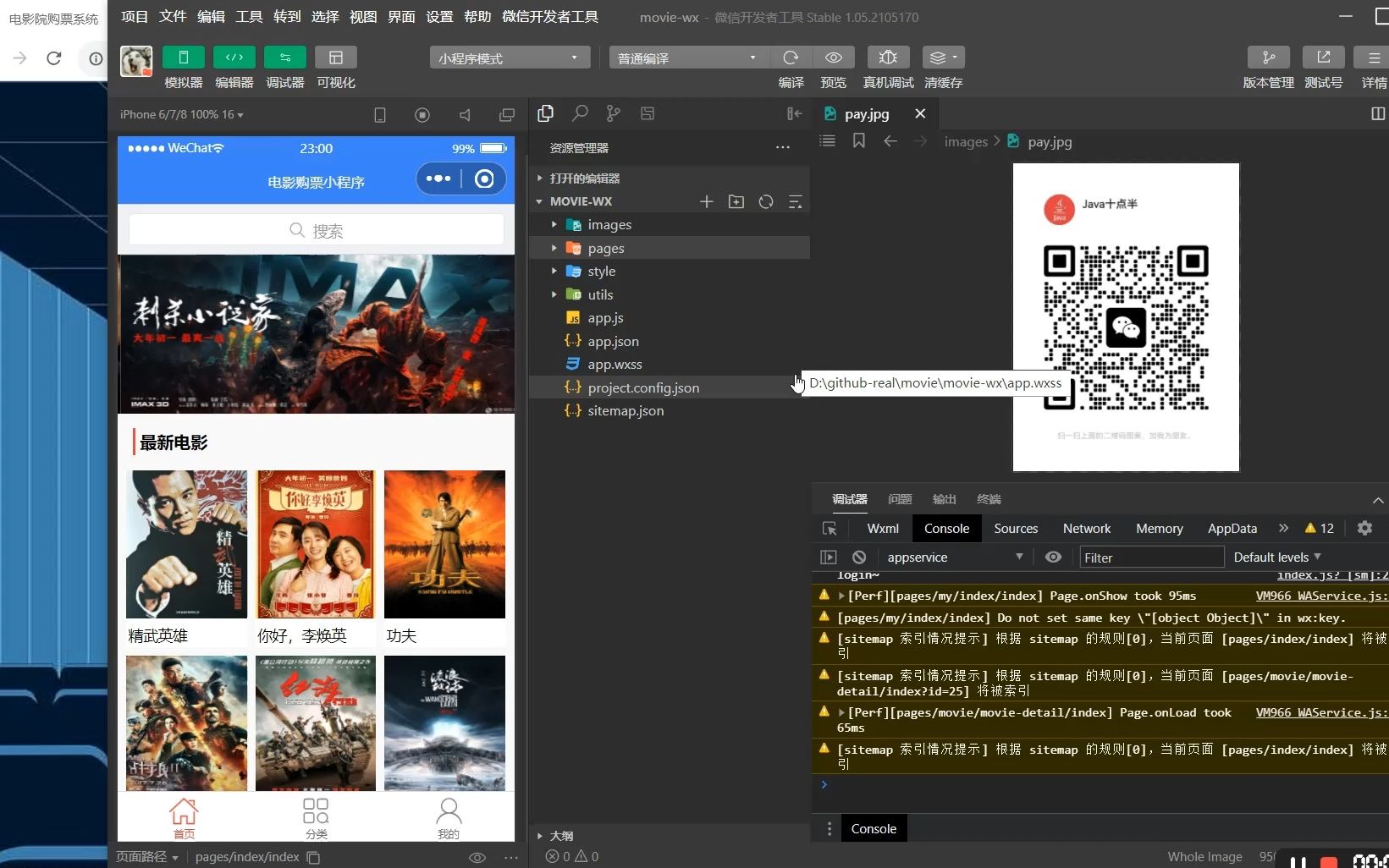Click the inspect element picker icon
Viewport: 1389px width, 868px height.
coord(830,528)
